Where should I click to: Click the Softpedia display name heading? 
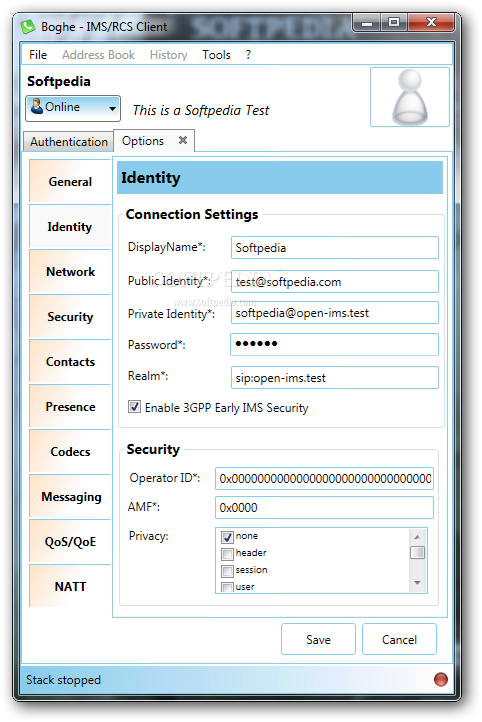pos(58,81)
